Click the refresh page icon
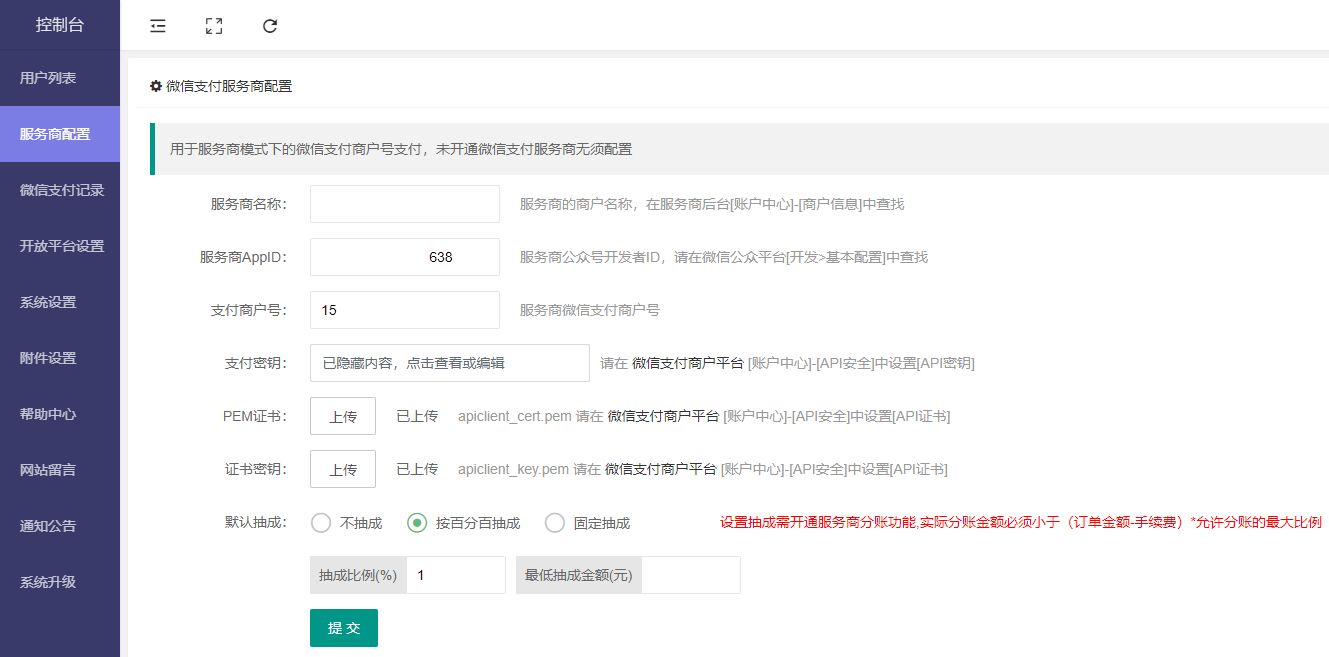Viewport: 1329px width, 657px height. coord(270,26)
